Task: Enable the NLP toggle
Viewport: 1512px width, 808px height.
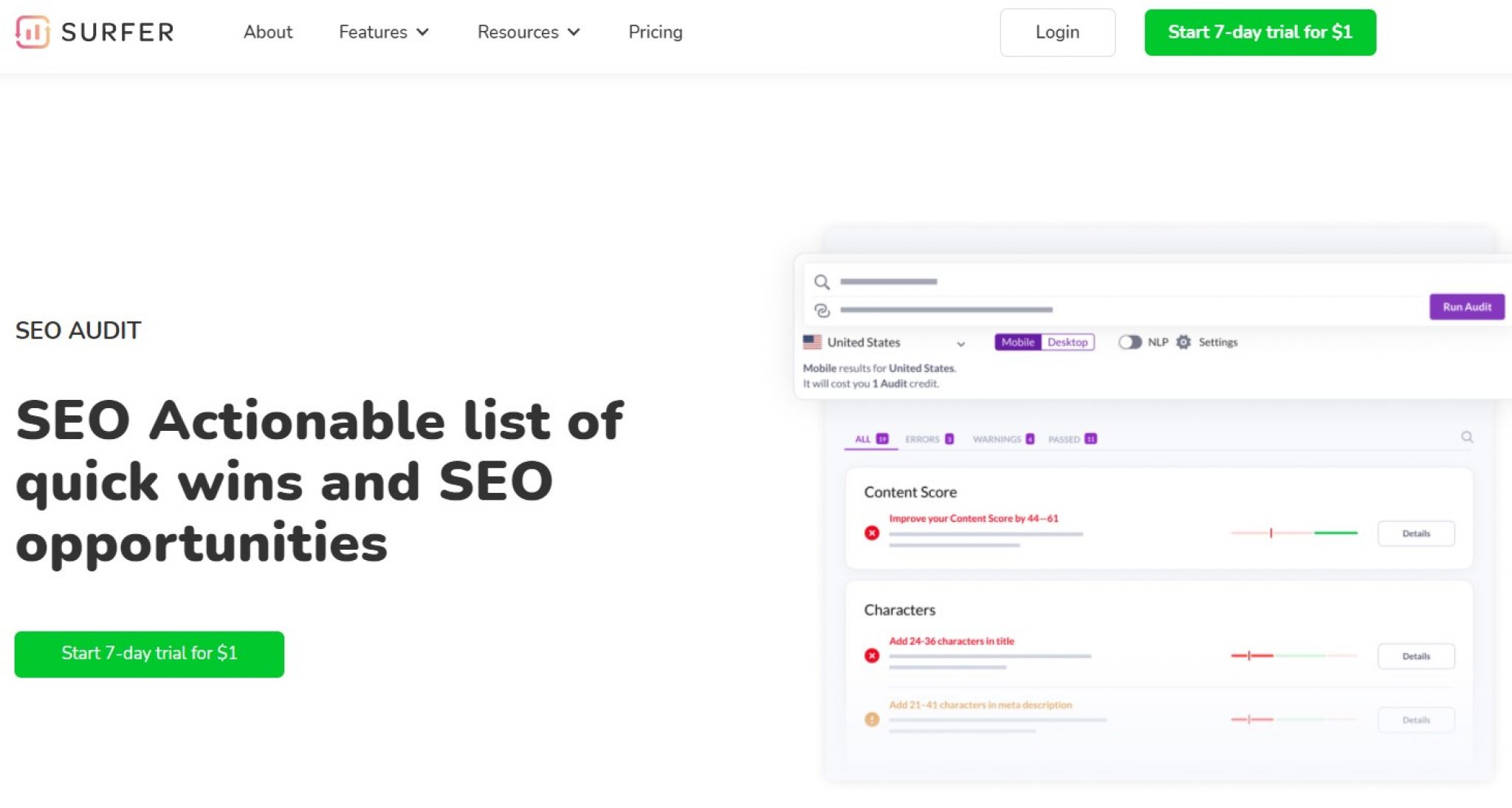Action: pos(1130,342)
